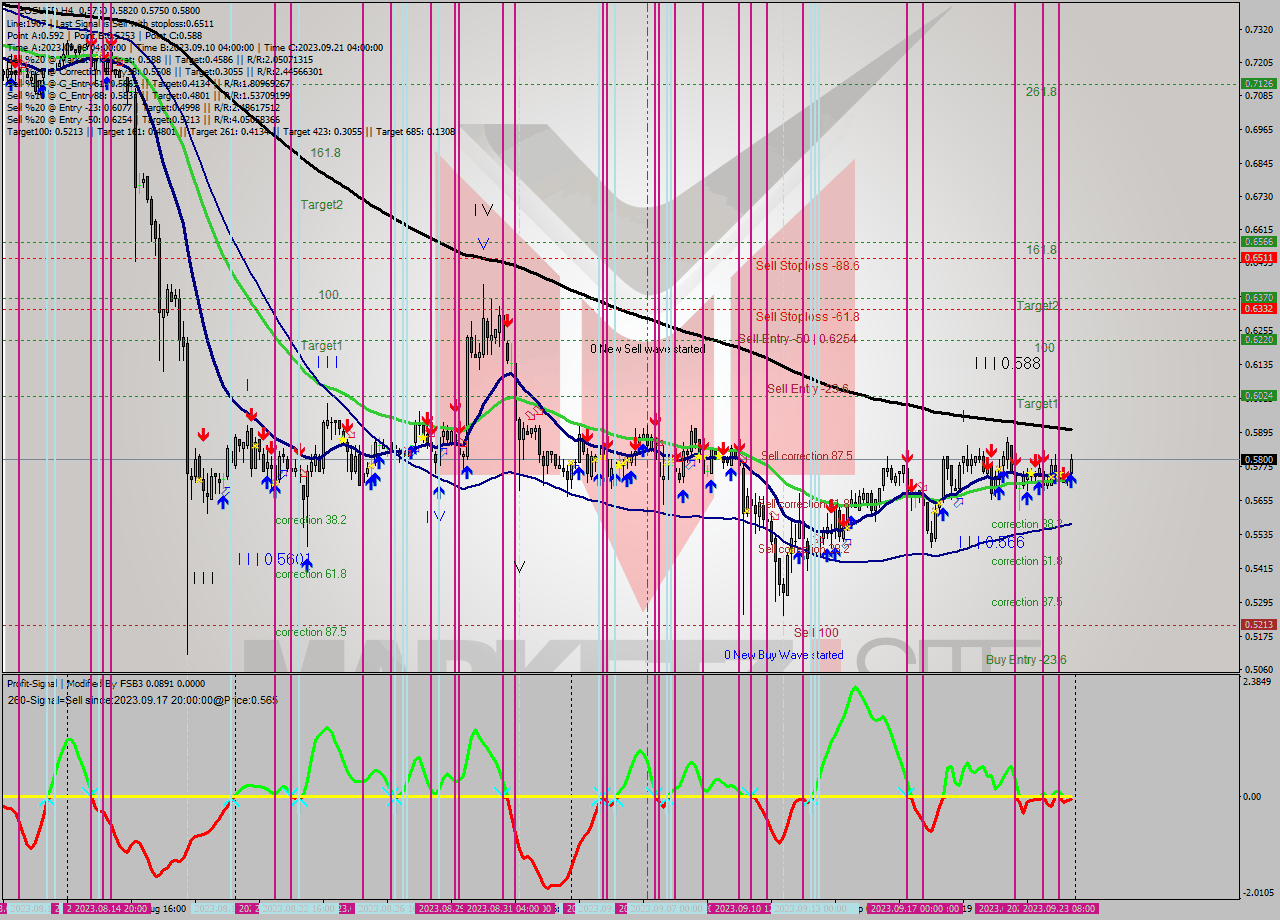1280x920 pixels.
Task: Select the 'Line:1907 | Last Signal' info line
Action: tap(110, 23)
